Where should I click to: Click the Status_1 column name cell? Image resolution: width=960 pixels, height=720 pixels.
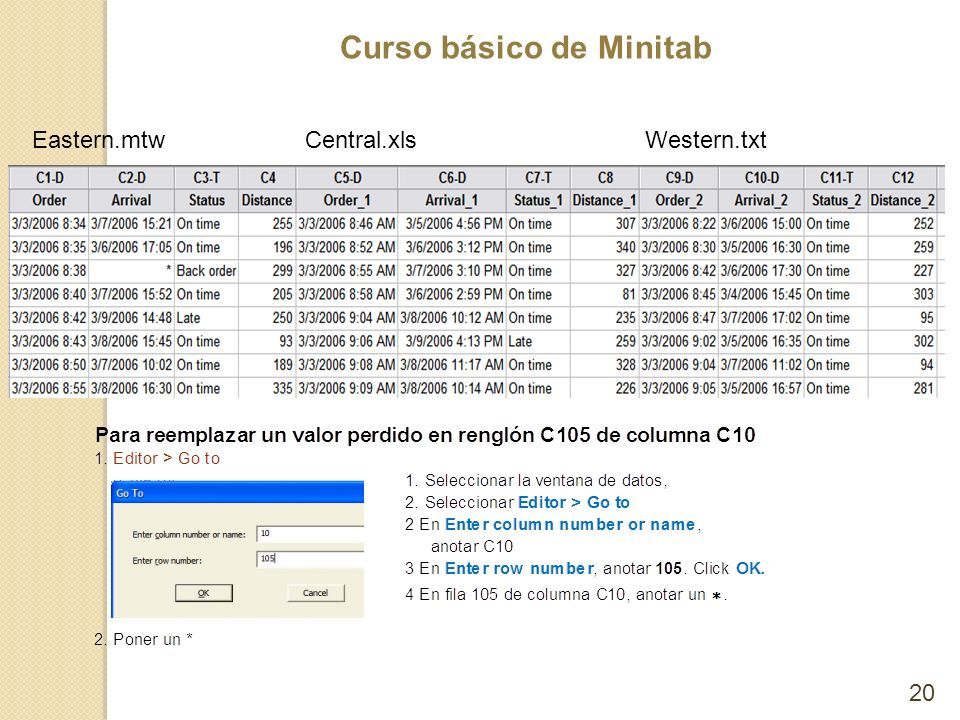point(538,200)
